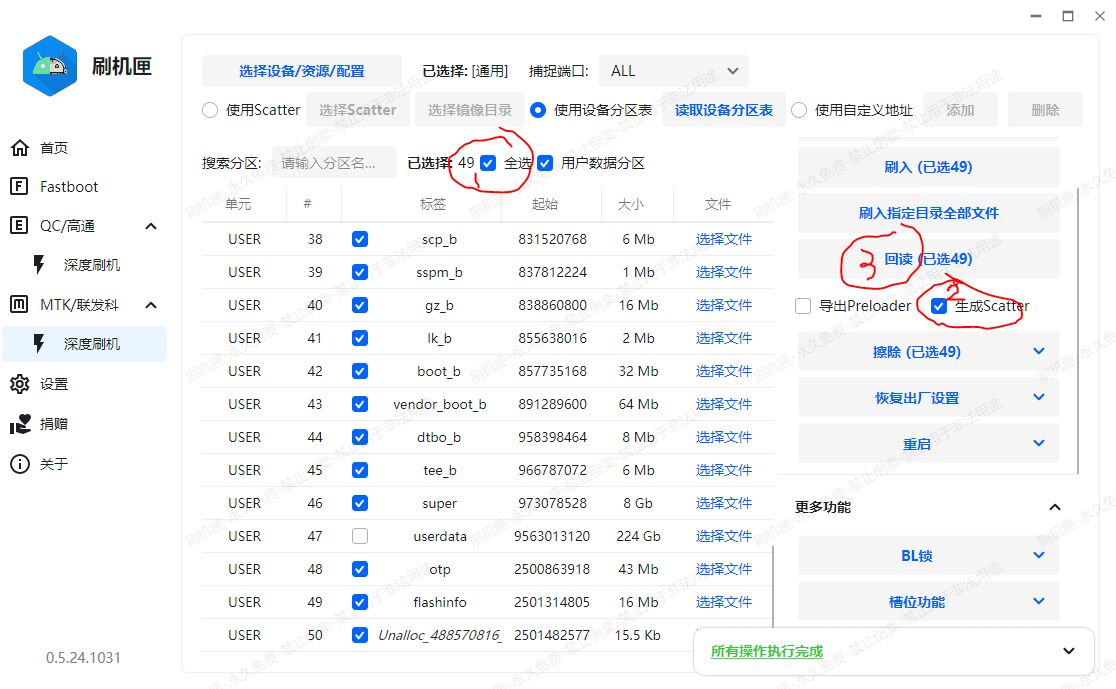This screenshot has height=689, width=1116.
Task: Click the 首页 home icon in sidebar
Action: point(19,148)
